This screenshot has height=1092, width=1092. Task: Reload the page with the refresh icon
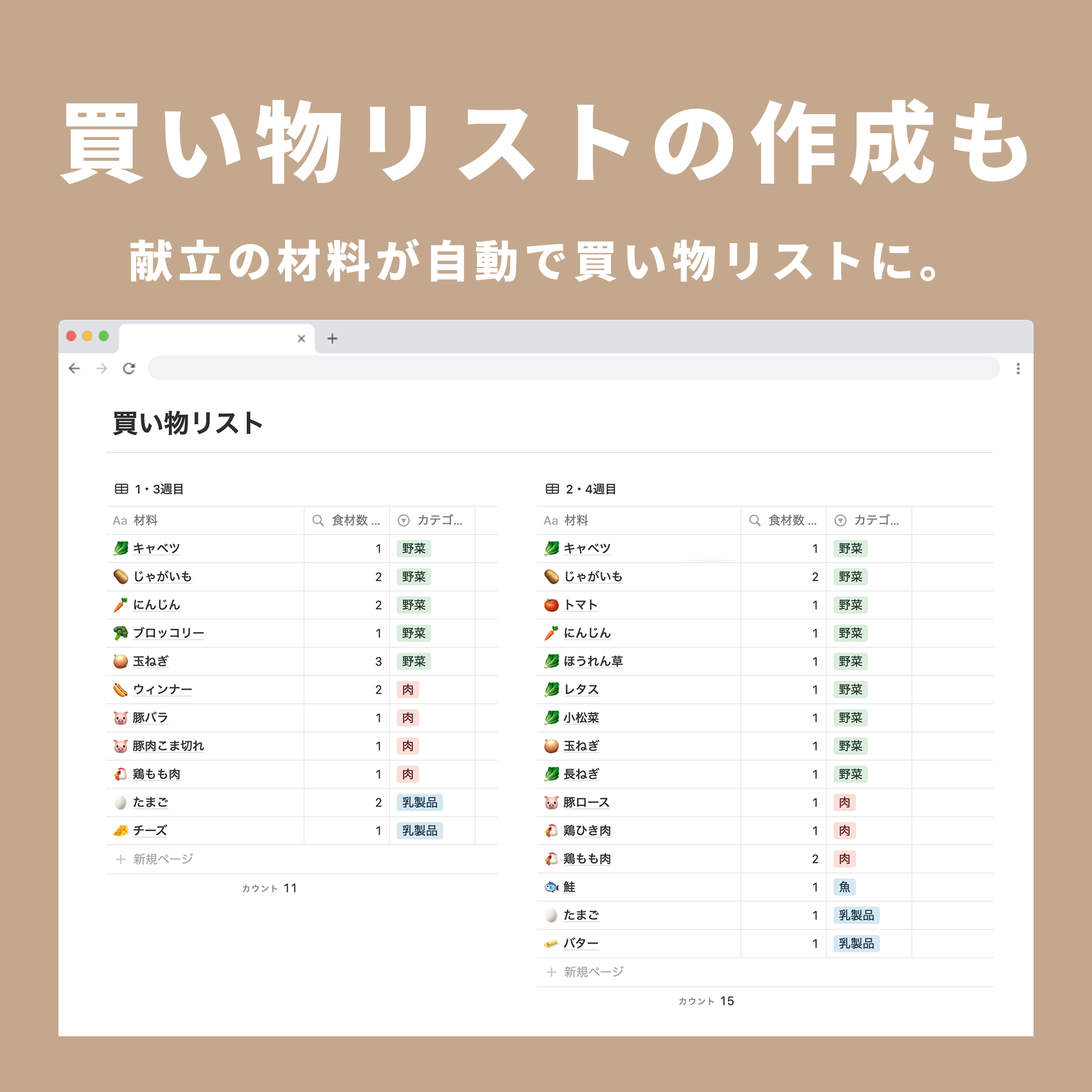point(129,368)
